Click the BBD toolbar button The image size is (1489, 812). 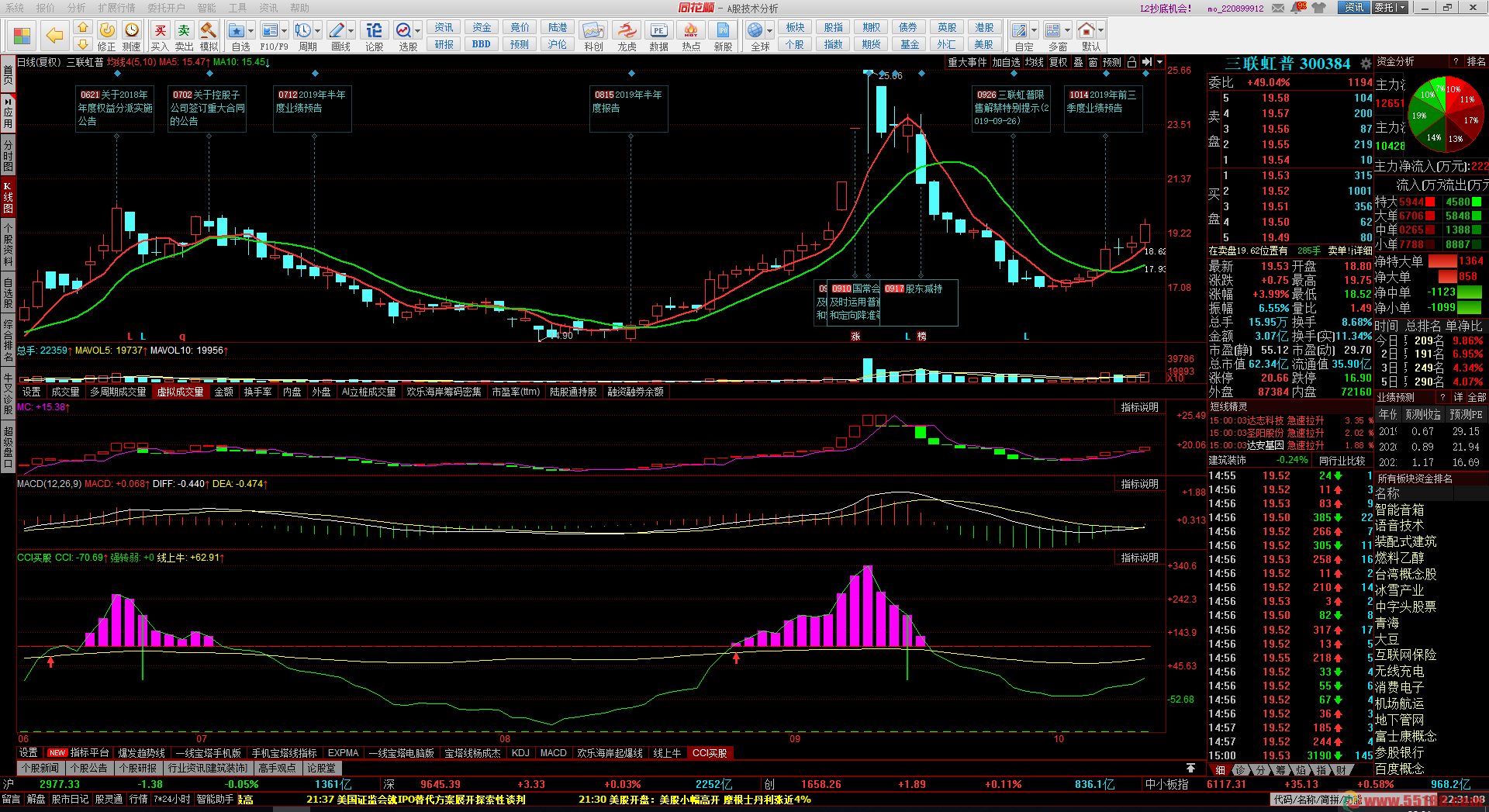[481, 44]
